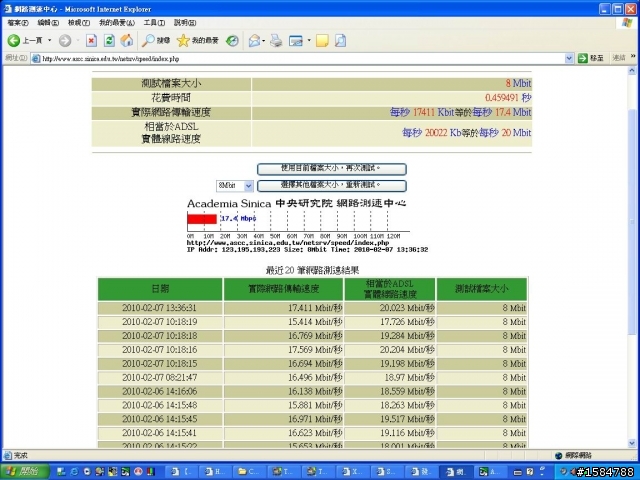Click the choose other file size retest button
640x480 pixels.
(x=331, y=186)
